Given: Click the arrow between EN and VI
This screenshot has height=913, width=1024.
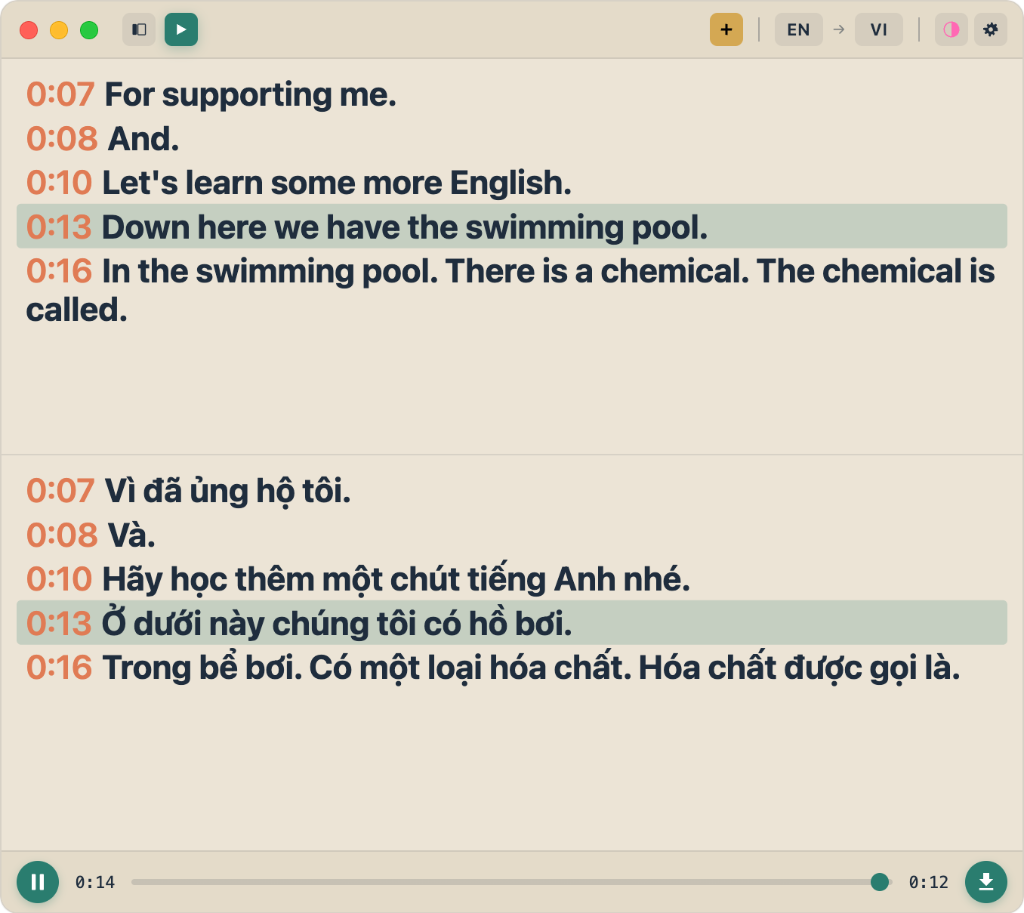Looking at the screenshot, I should tap(839, 30).
